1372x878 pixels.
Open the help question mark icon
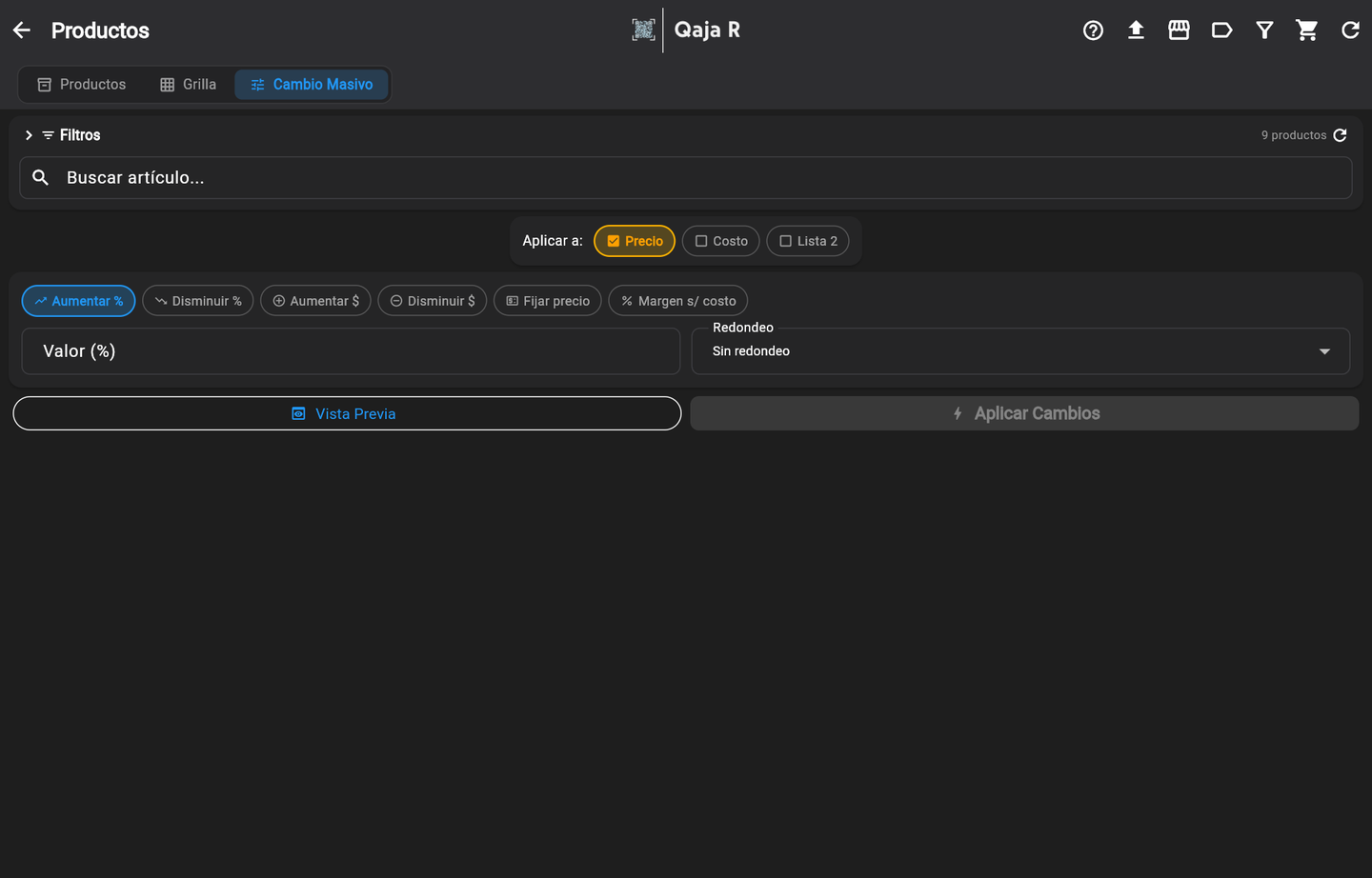pos(1093,30)
